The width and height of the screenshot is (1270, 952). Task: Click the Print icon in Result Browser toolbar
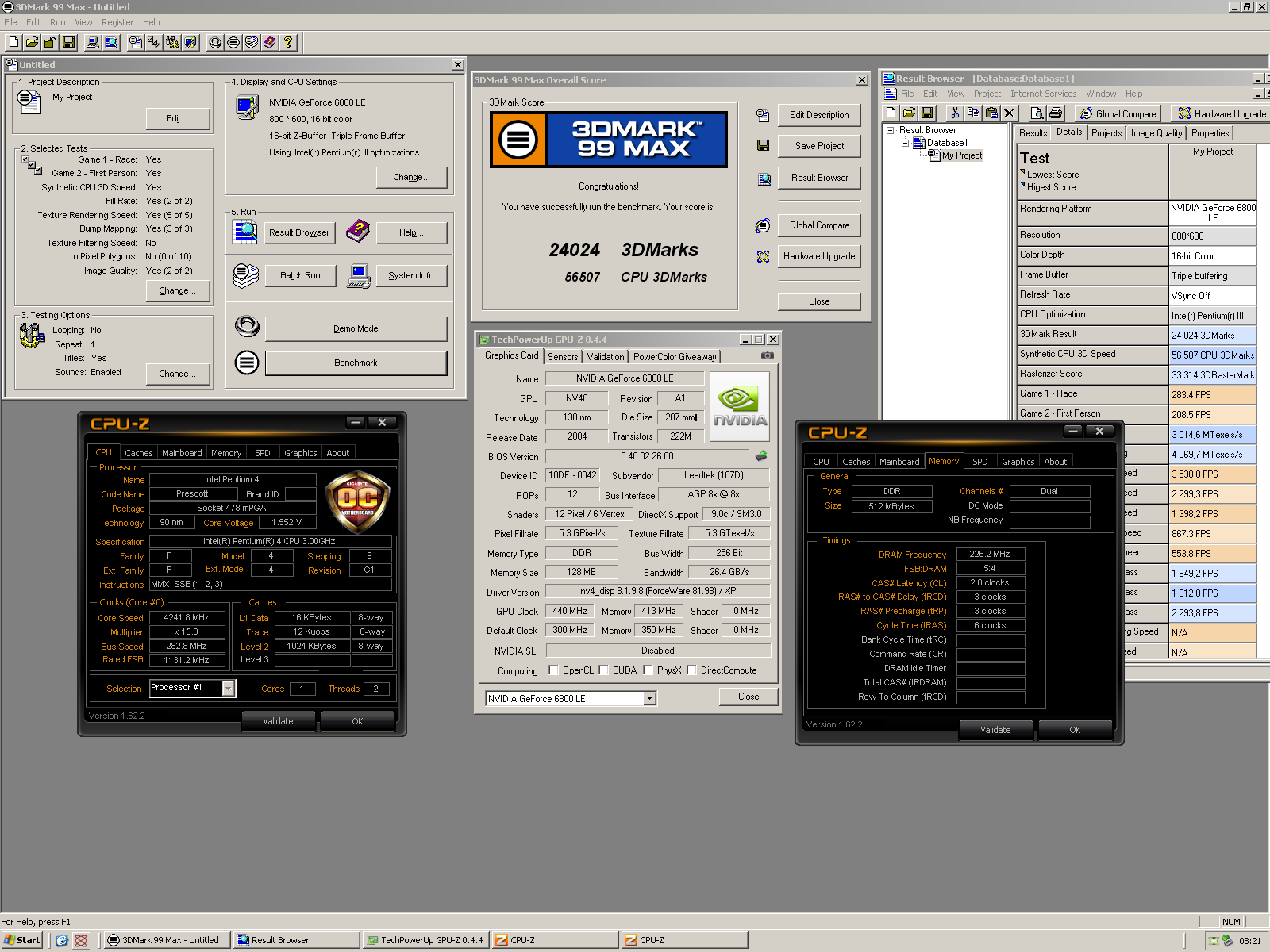click(1055, 113)
